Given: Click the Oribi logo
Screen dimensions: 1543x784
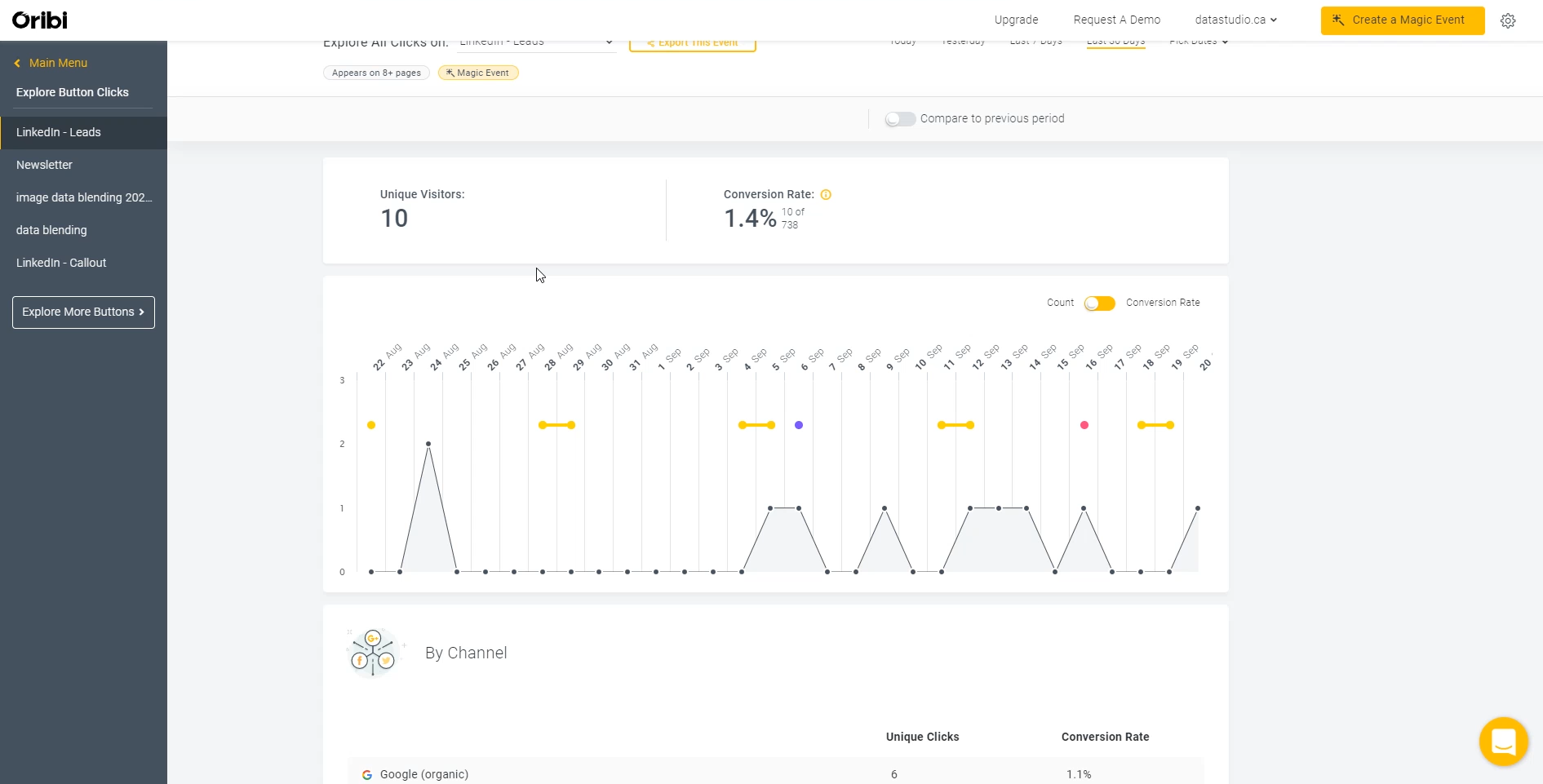Looking at the screenshot, I should (x=38, y=20).
